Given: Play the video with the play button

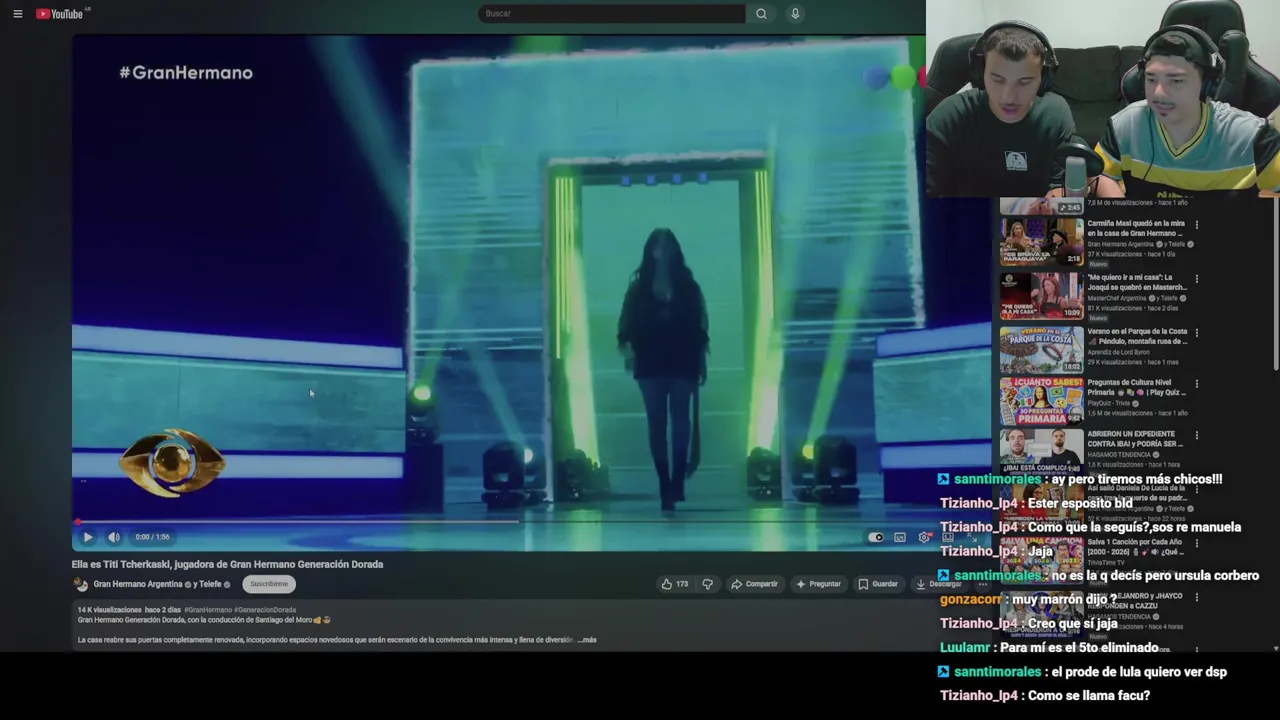Looking at the screenshot, I should click(88, 537).
